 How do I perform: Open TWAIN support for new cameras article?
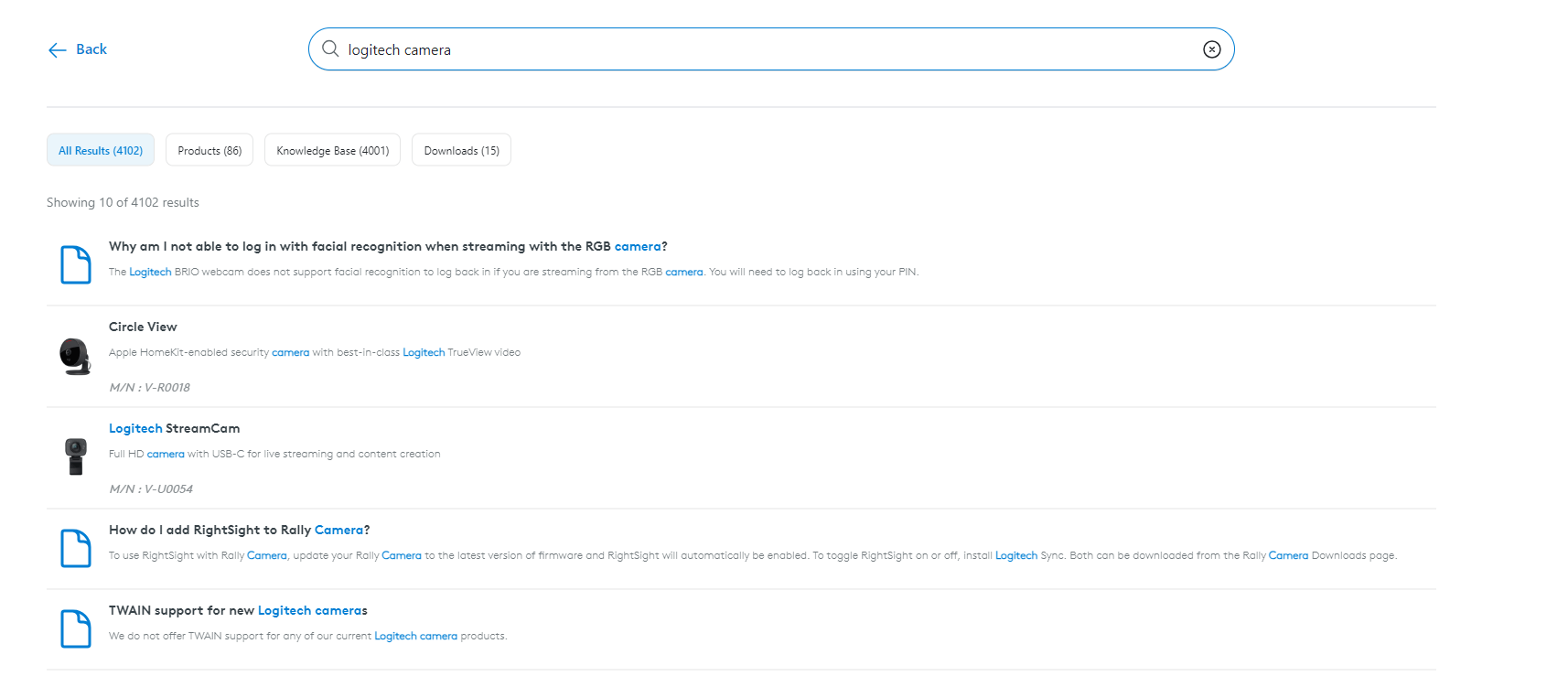[x=238, y=611]
